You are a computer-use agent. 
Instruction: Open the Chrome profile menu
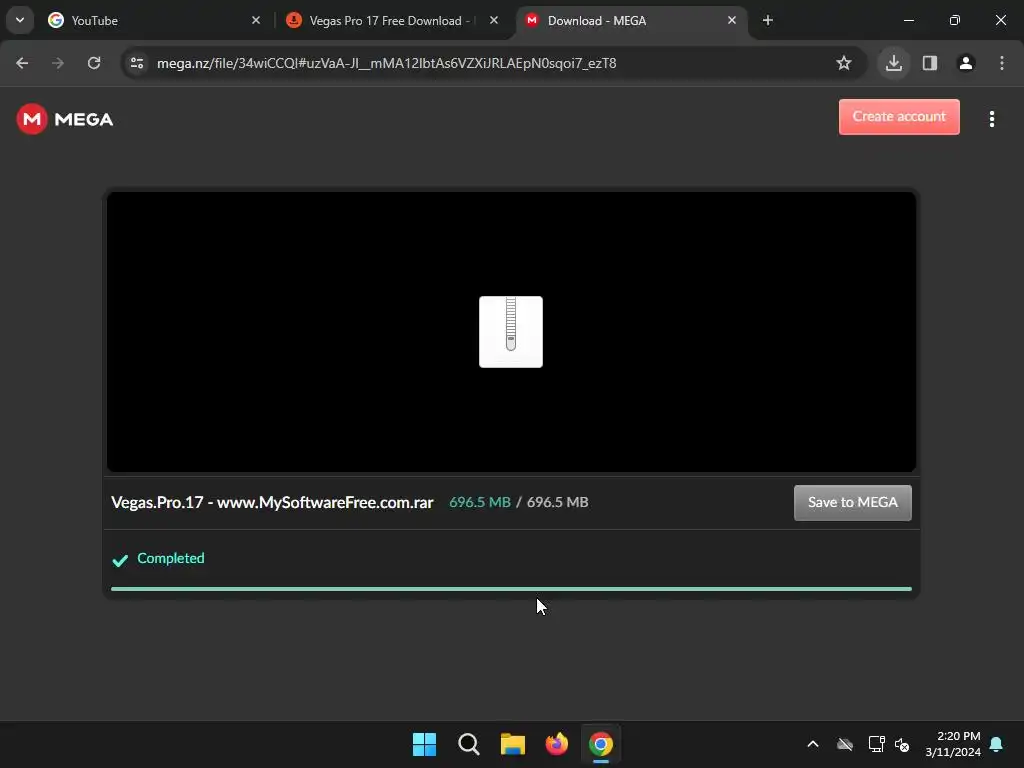coord(966,63)
